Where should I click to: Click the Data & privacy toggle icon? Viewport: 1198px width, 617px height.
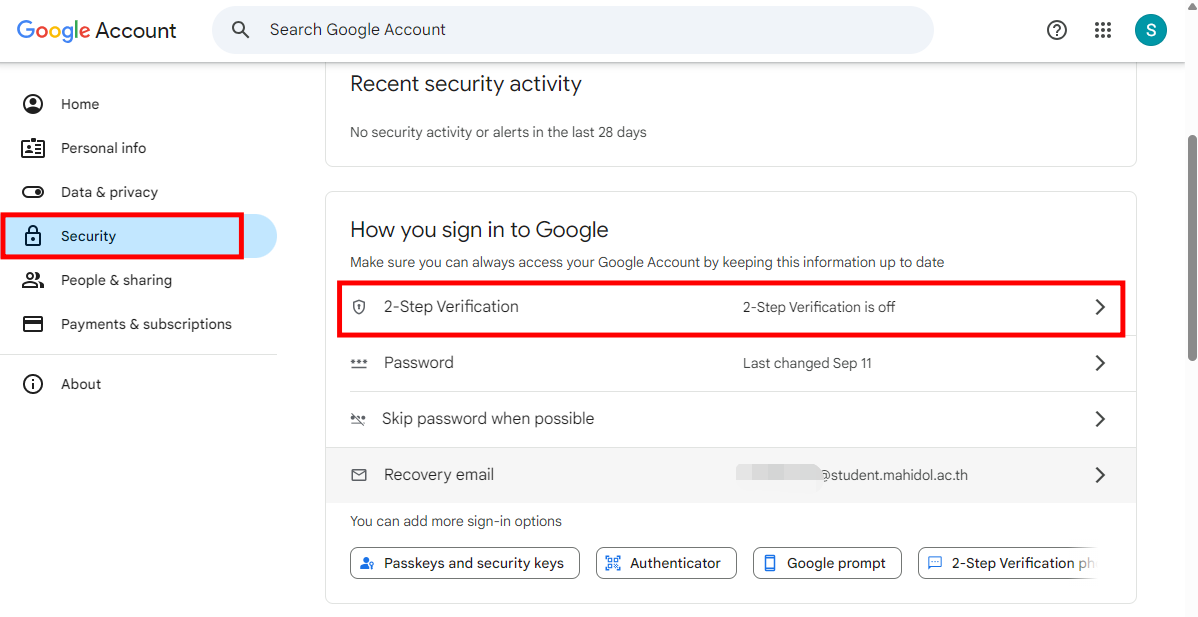33,192
